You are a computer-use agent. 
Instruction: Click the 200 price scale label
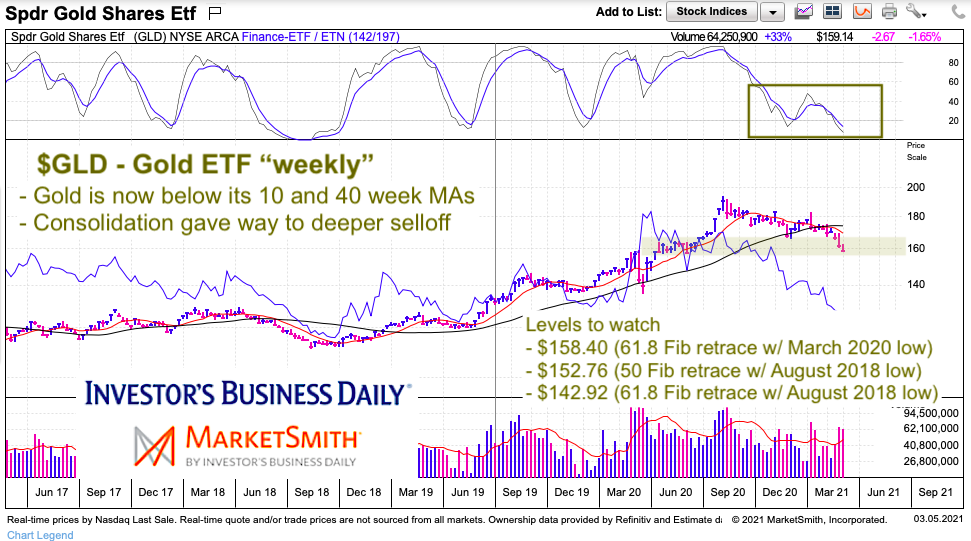[x=916, y=187]
